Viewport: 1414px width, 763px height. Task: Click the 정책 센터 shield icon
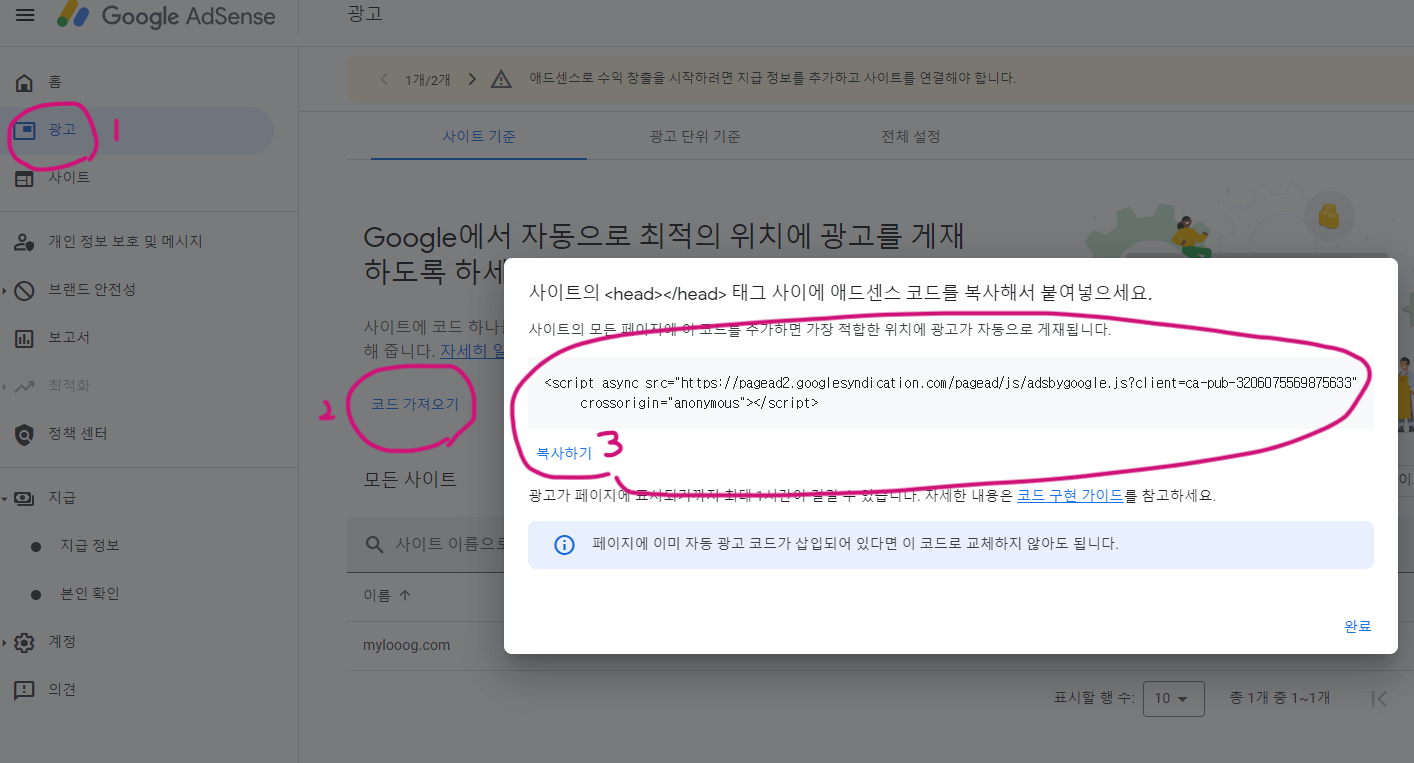pyautogui.click(x=25, y=434)
